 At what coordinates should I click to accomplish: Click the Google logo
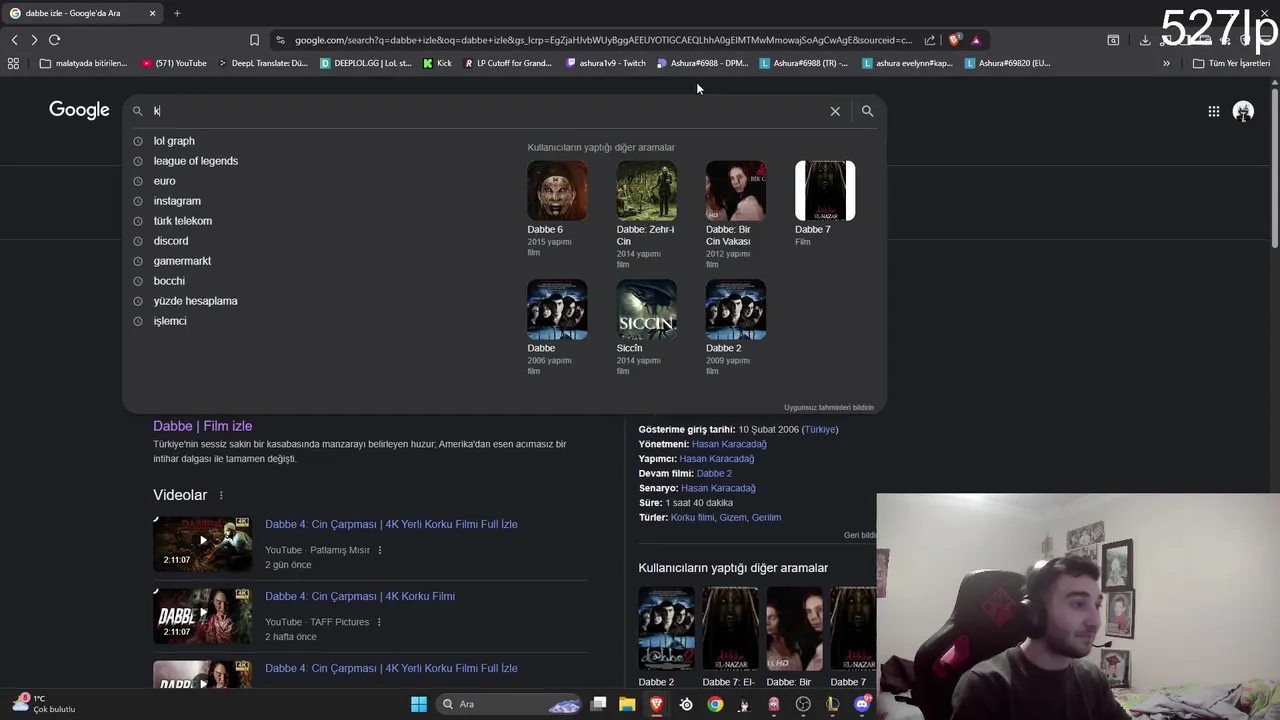pos(79,110)
